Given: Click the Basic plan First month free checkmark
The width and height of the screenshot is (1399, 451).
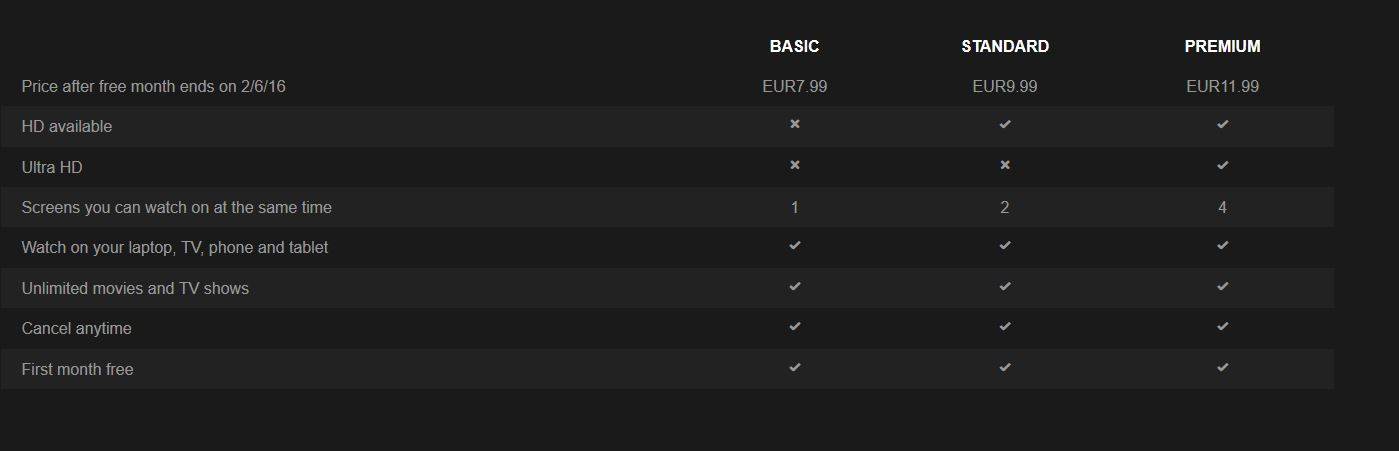Looking at the screenshot, I should point(795,368).
